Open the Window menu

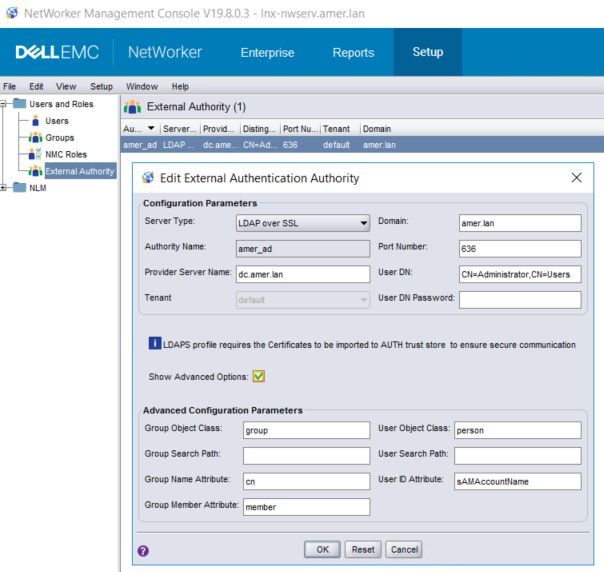(141, 87)
